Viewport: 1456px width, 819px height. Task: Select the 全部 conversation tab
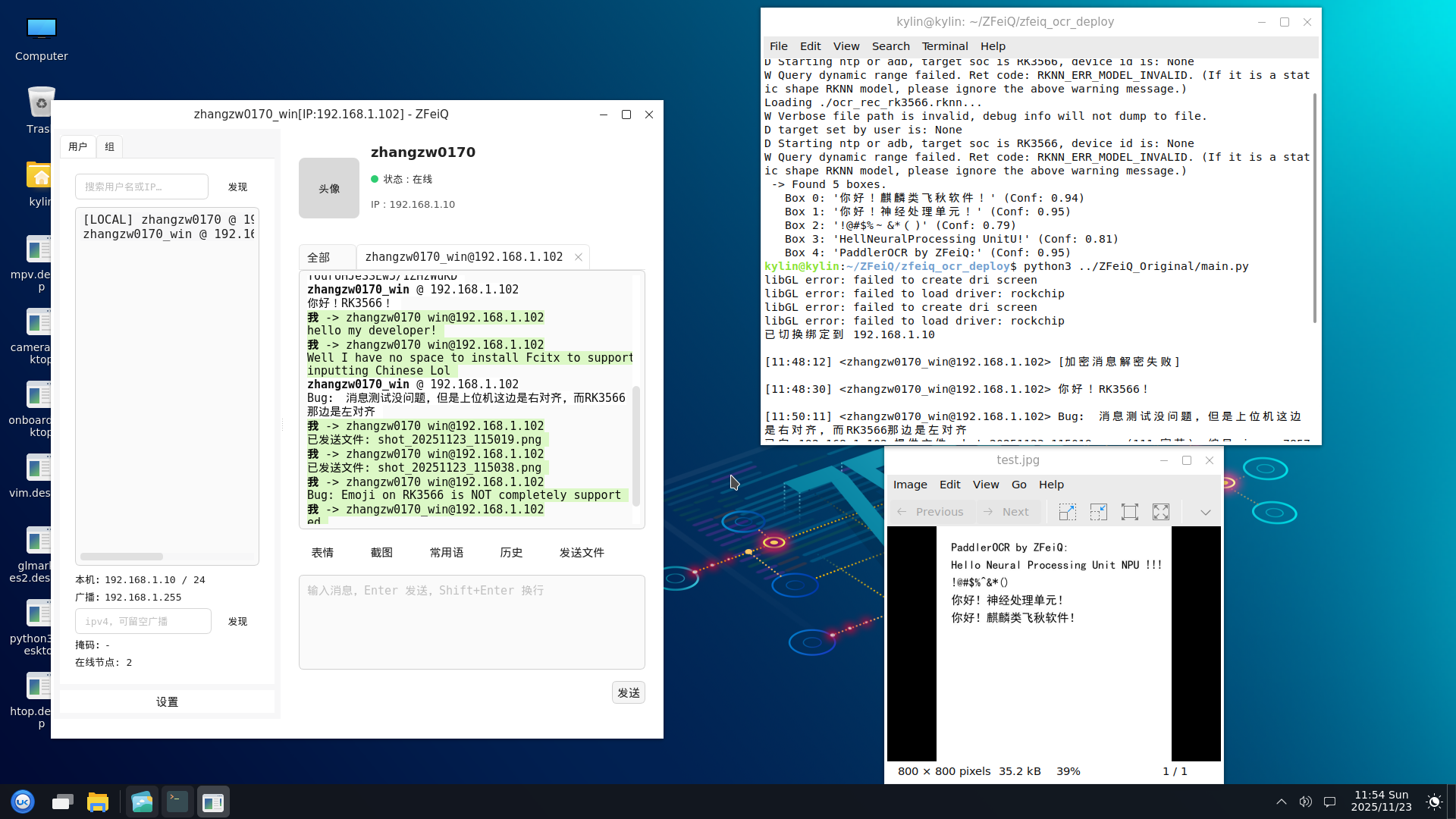click(x=318, y=257)
